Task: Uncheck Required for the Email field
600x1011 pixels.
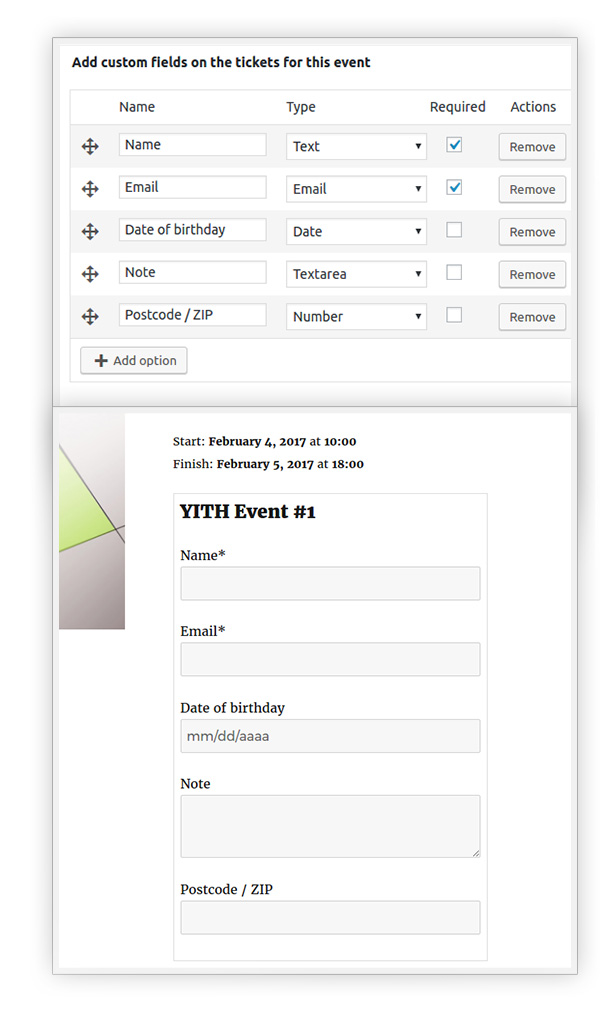Action: point(454,188)
